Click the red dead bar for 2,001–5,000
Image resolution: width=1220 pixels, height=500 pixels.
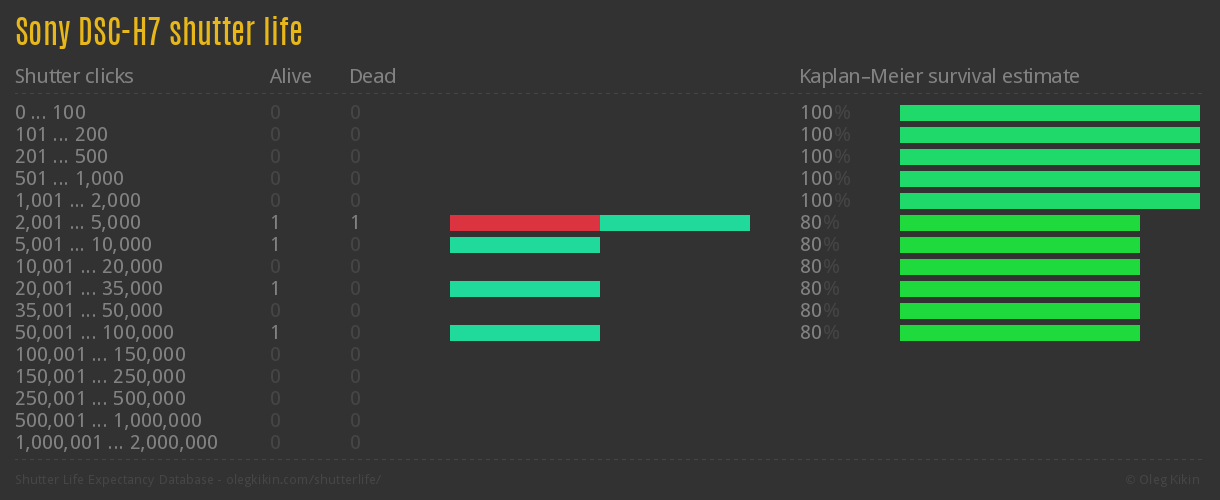pos(524,223)
